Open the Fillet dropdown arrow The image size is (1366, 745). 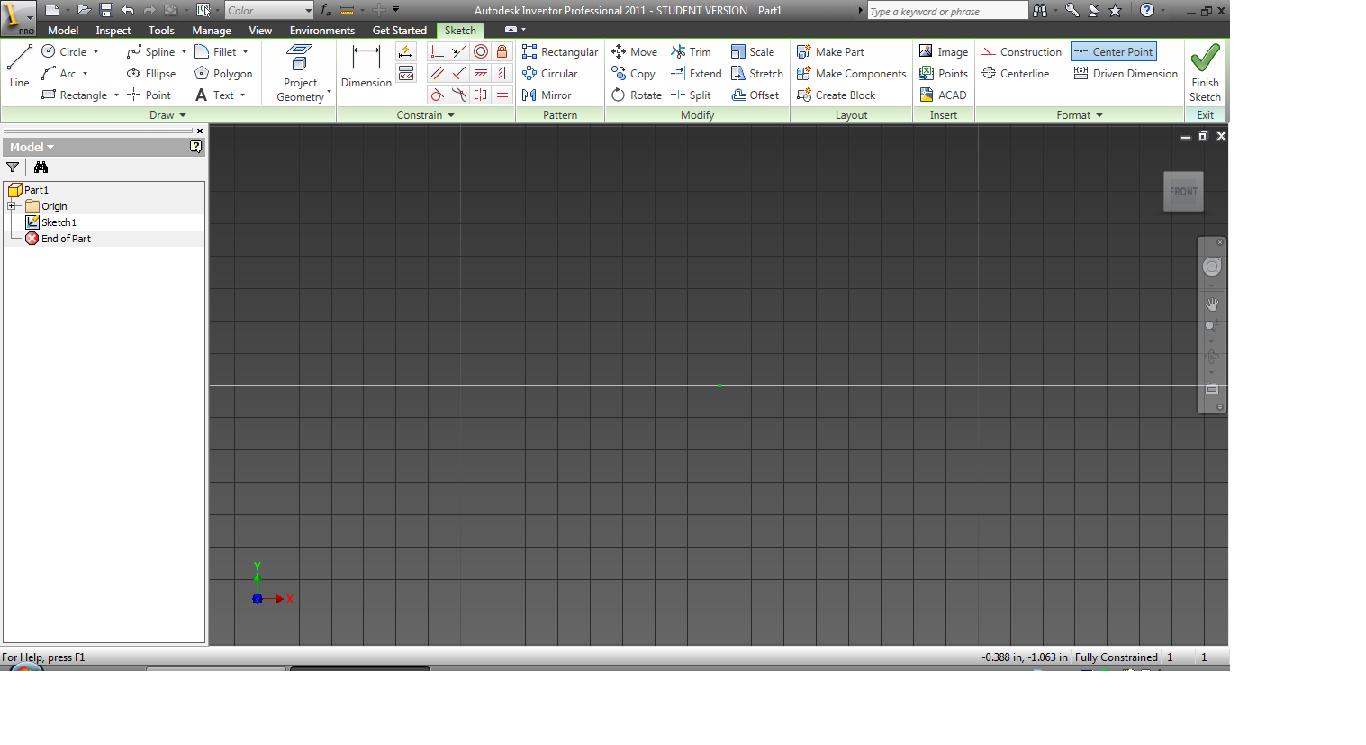click(245, 52)
